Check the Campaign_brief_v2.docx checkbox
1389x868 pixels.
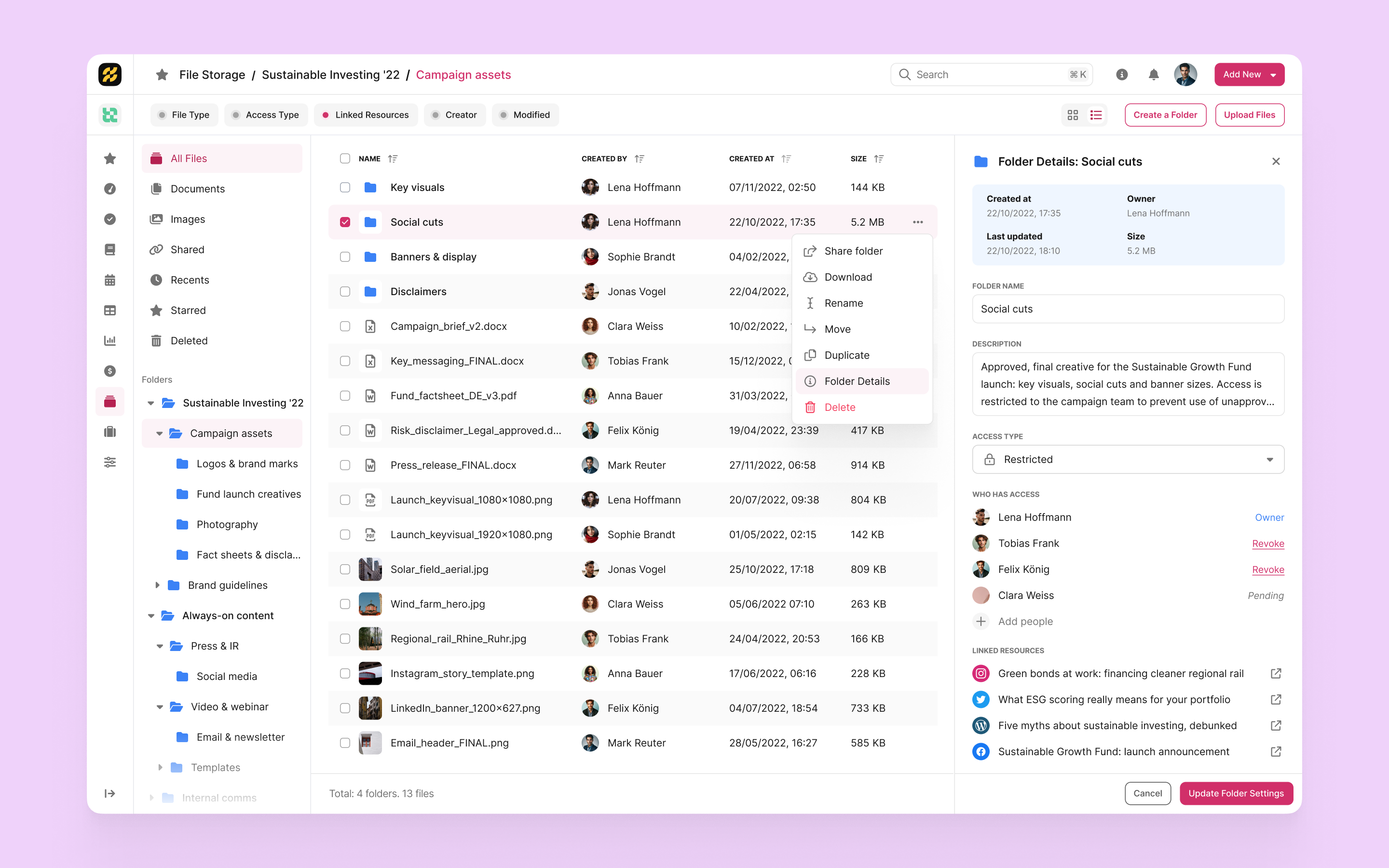[345, 326]
